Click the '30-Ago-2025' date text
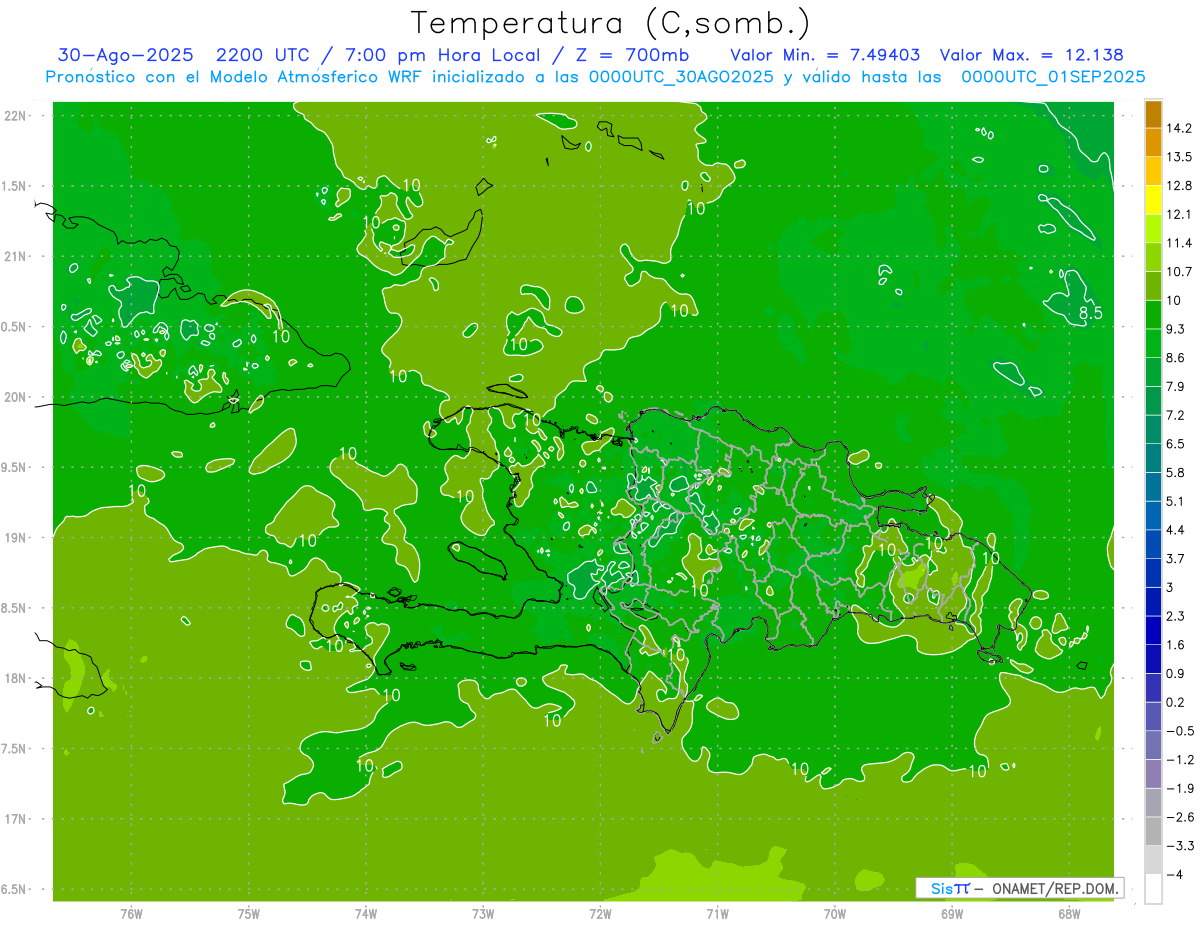Viewport: 1200px width, 927px height. [x=125, y=55]
